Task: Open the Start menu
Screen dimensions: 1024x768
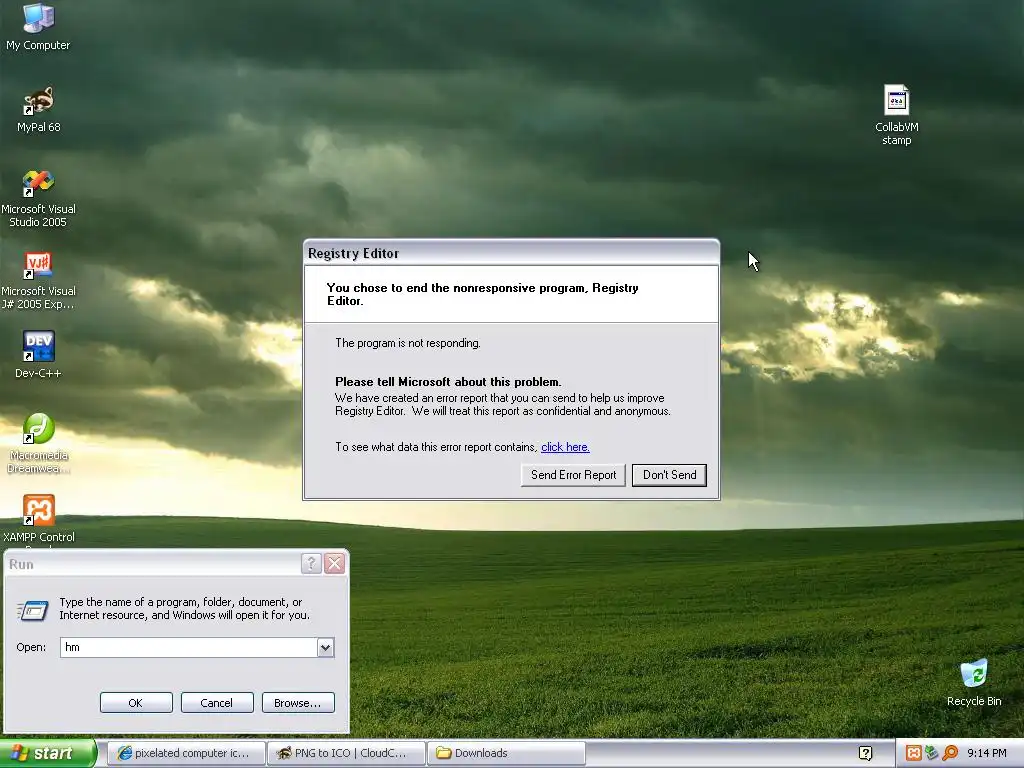Action: coord(48,753)
